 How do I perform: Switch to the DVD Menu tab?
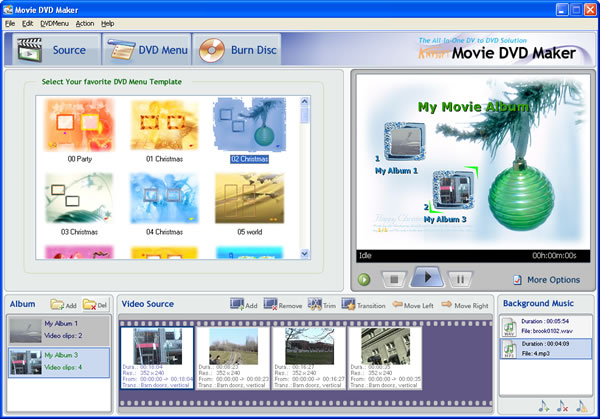point(147,50)
